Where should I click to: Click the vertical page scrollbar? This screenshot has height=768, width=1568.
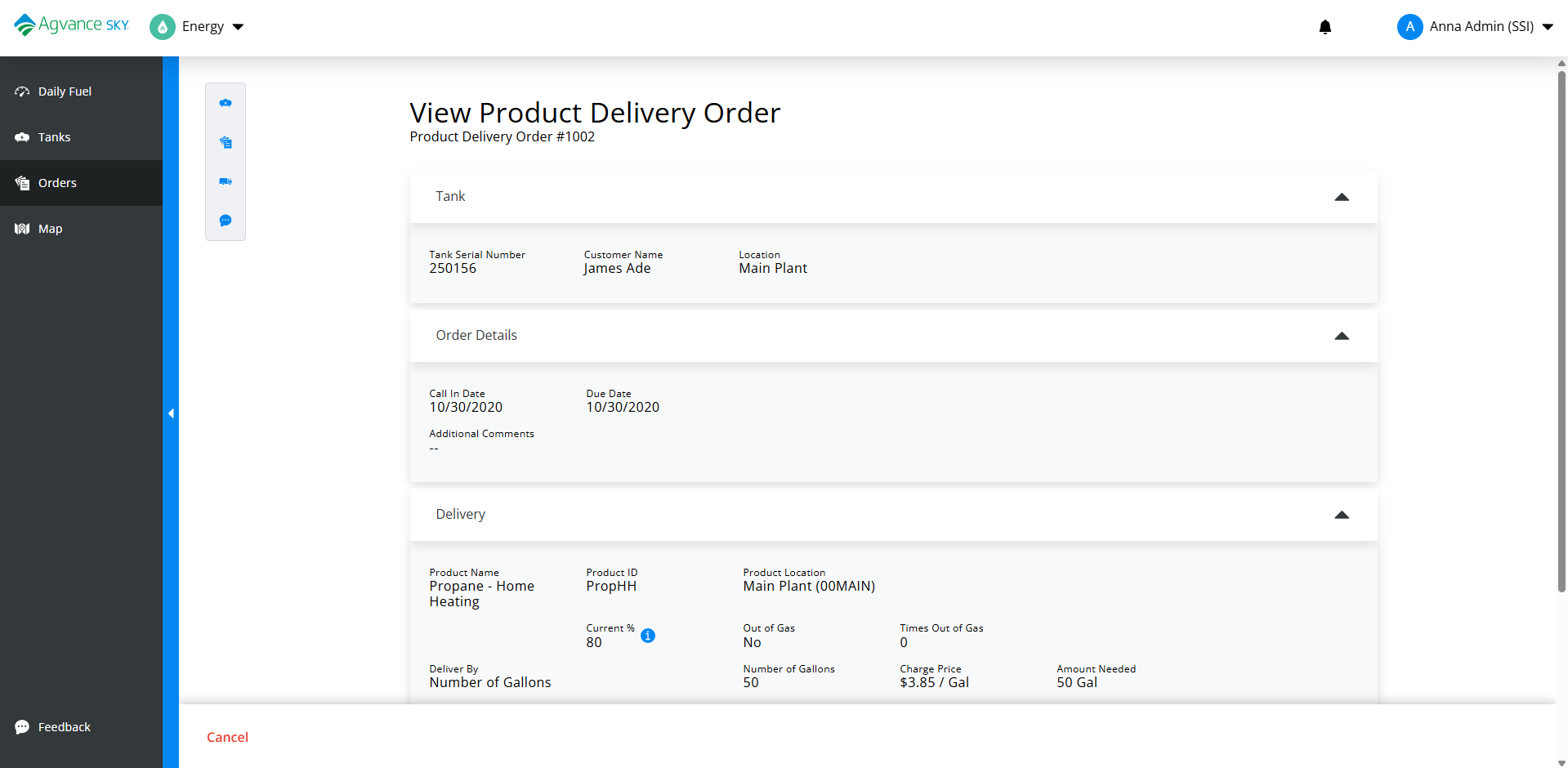click(1561, 327)
